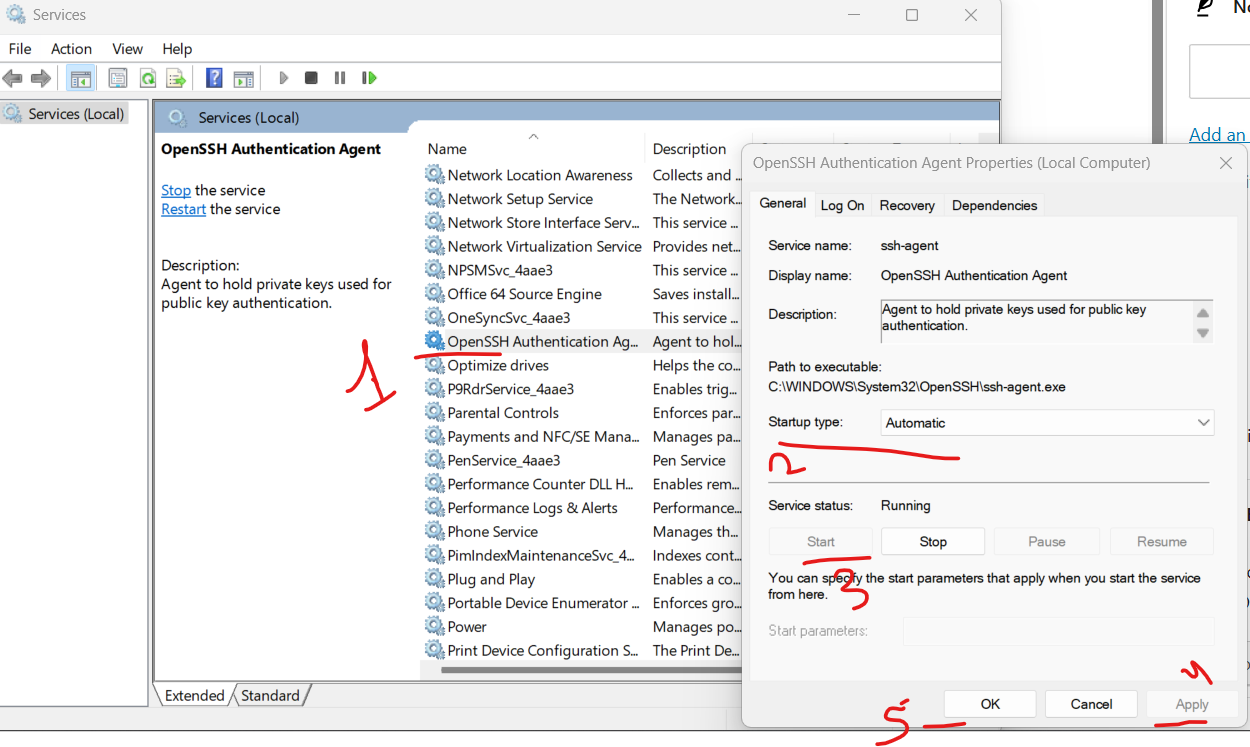Start the service using the toolbar play icon

point(283,77)
